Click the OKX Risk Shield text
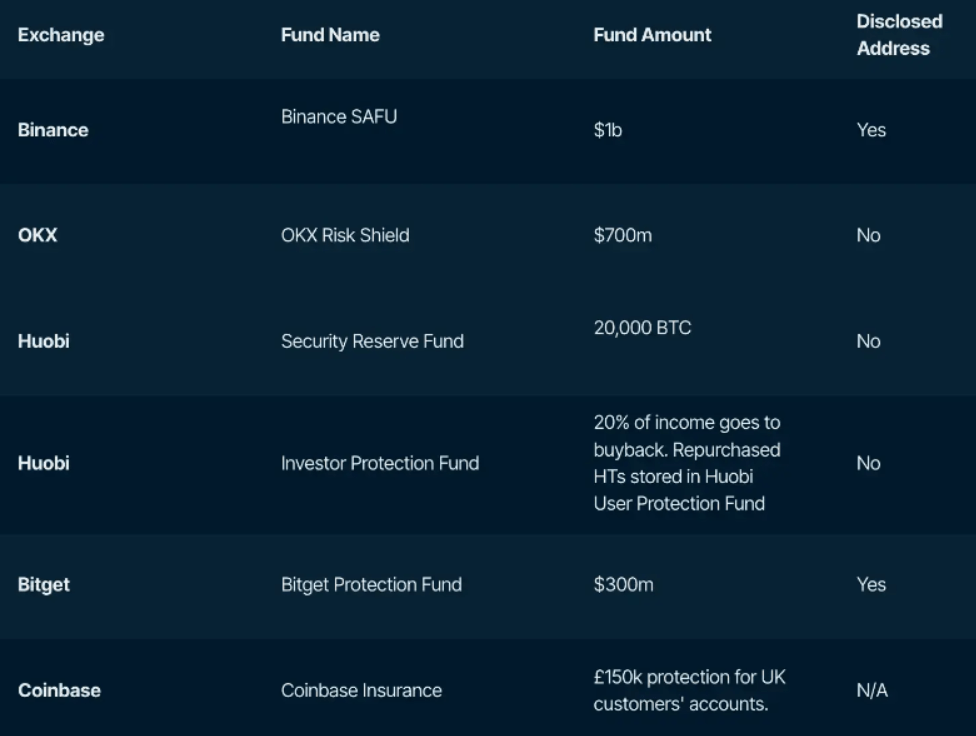 pyautogui.click(x=345, y=236)
